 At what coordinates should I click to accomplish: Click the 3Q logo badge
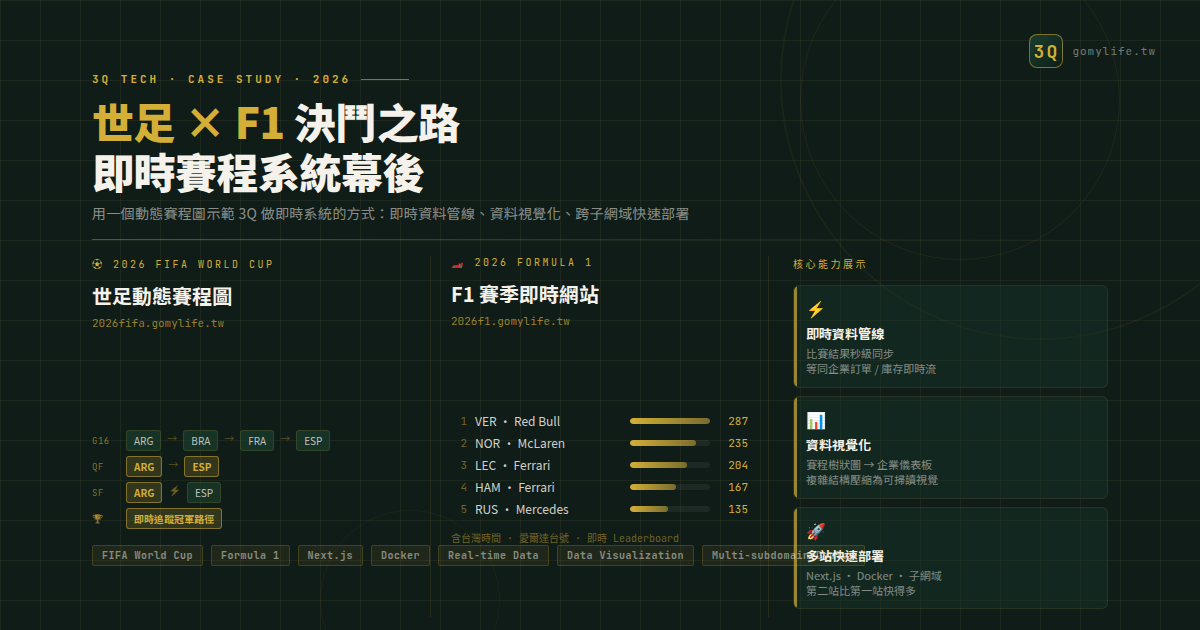1046,51
